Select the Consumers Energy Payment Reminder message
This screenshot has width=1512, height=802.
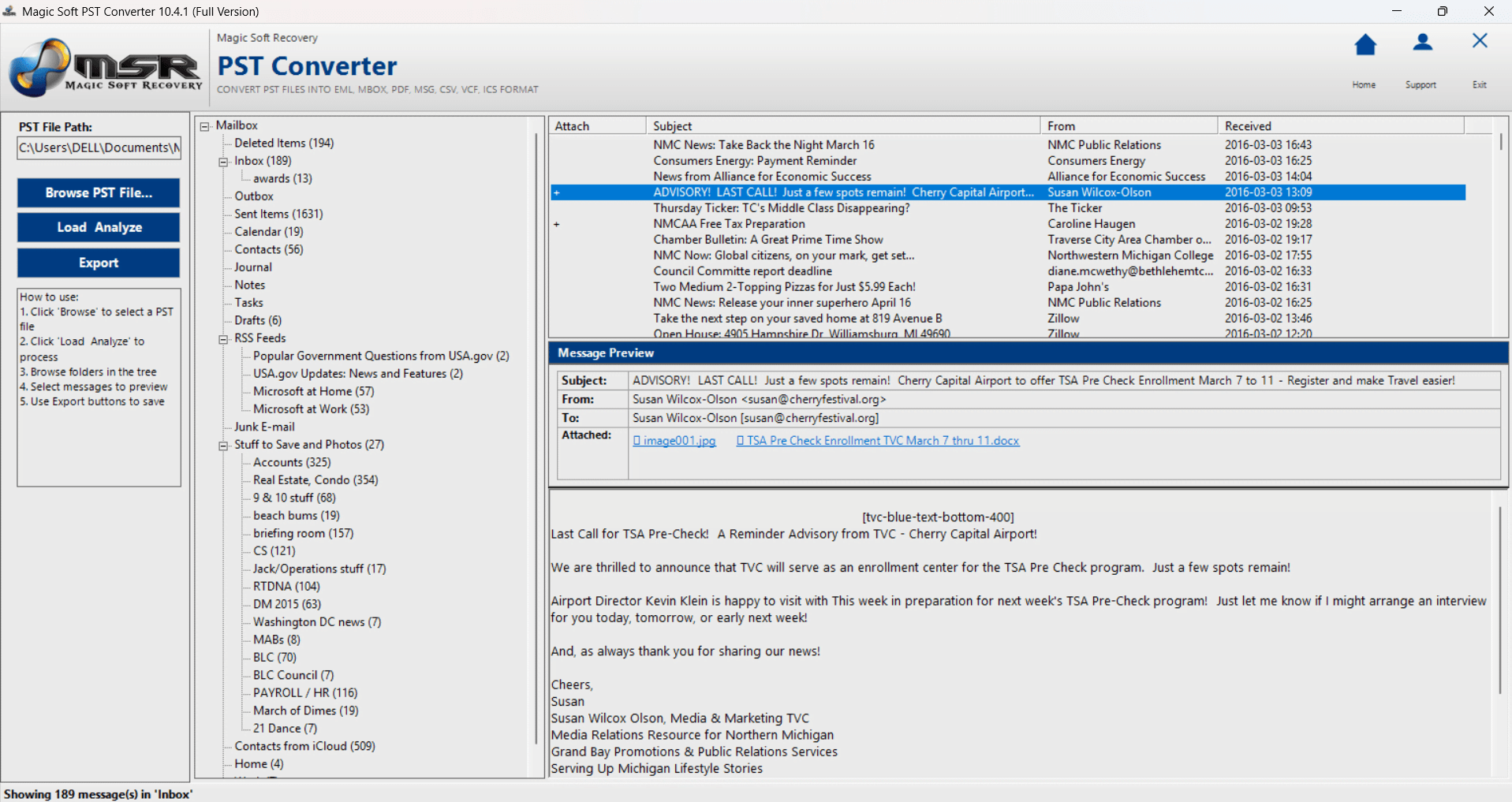tap(1008, 161)
